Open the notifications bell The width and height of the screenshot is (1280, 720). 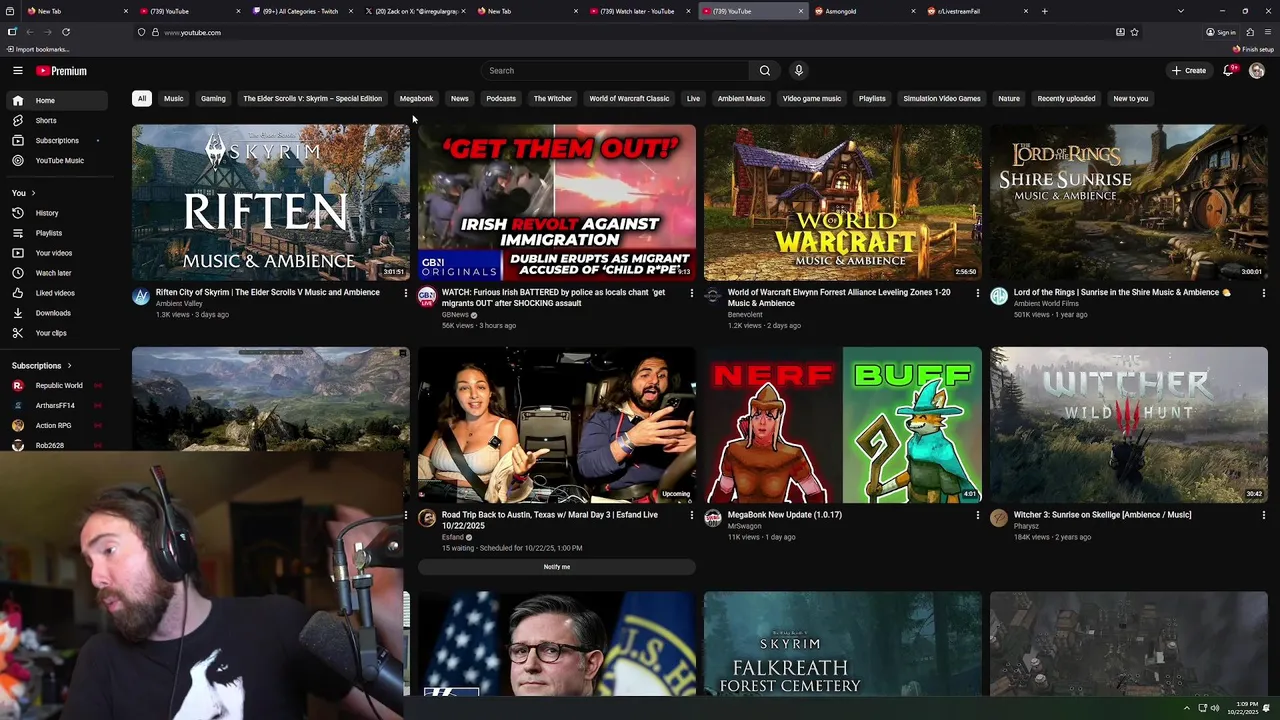point(1229,71)
